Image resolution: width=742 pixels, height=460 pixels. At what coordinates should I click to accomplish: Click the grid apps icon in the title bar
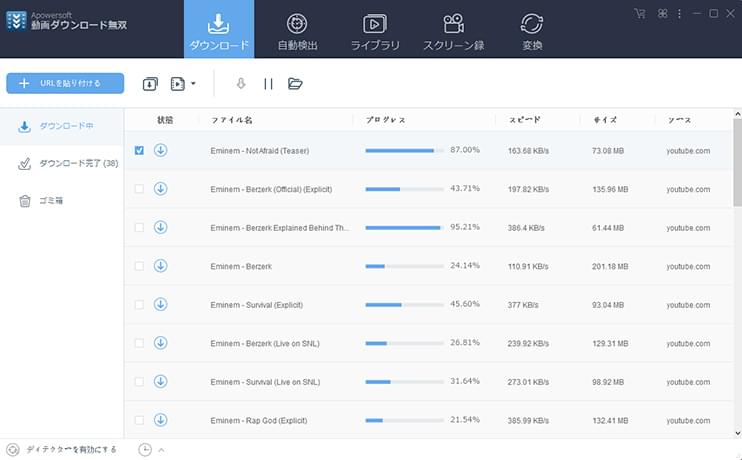click(x=662, y=13)
